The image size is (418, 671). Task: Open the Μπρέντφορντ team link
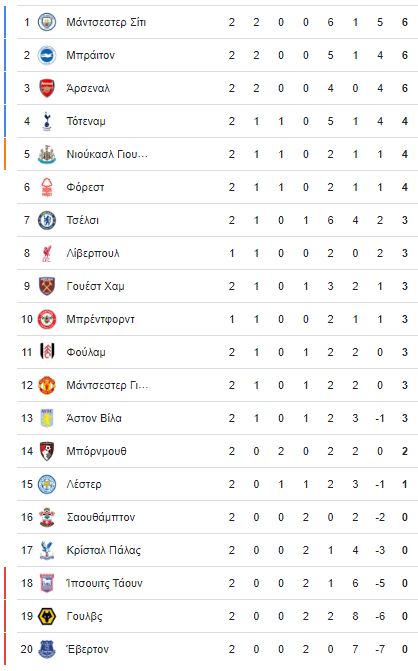tap(101, 319)
